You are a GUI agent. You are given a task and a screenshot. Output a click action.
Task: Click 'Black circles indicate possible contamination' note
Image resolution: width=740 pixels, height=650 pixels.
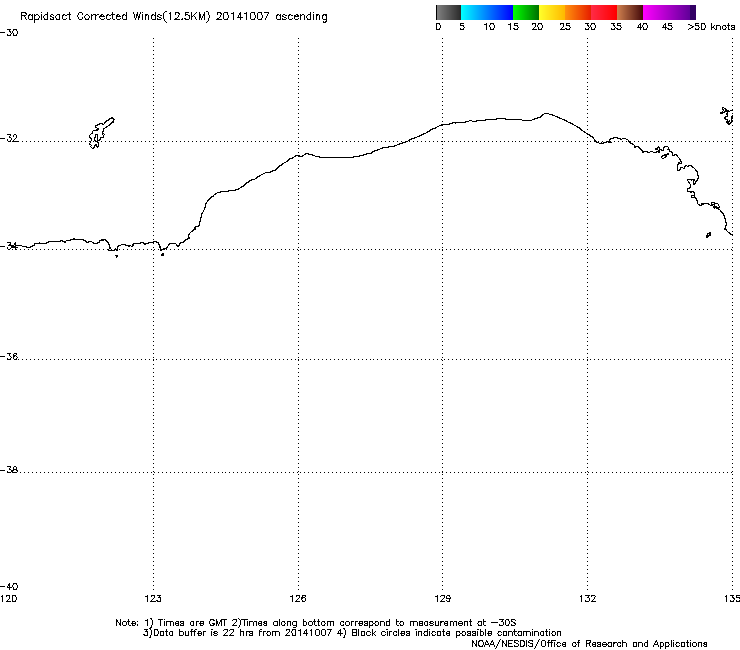pos(456,633)
